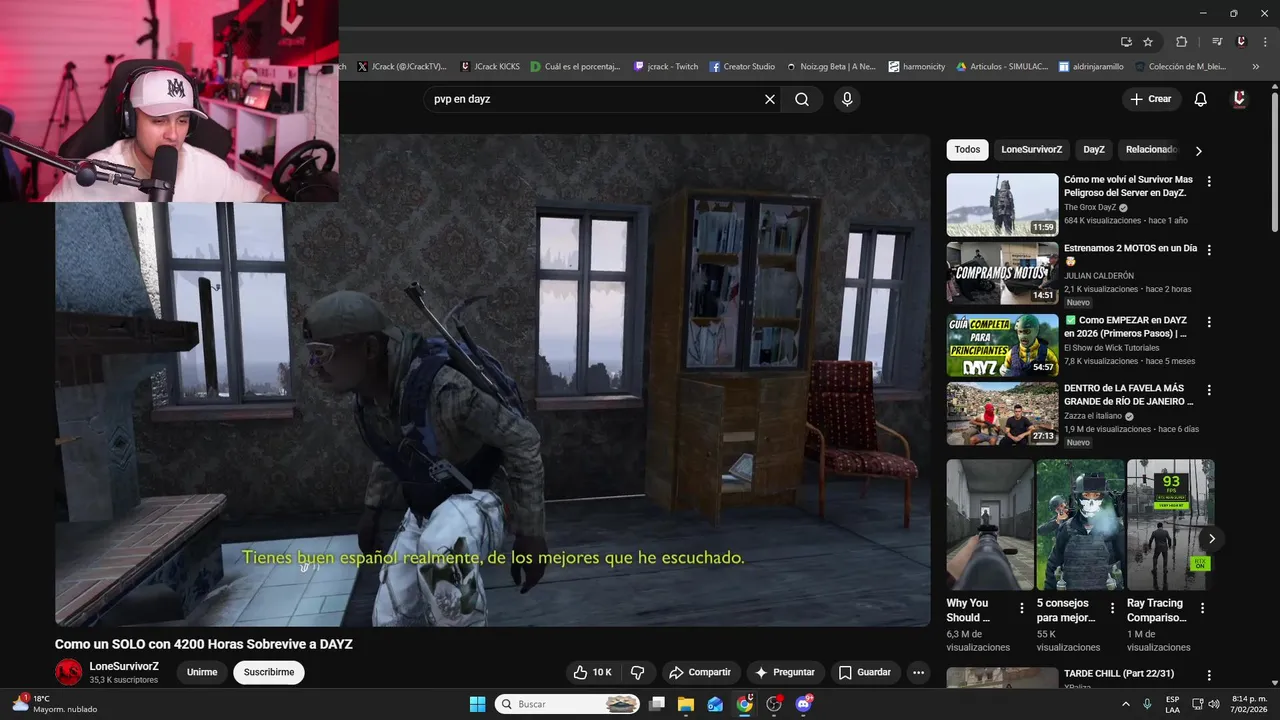Image resolution: width=1280 pixels, height=720 pixels.
Task: Click the Preguntar button
Action: 785,672
